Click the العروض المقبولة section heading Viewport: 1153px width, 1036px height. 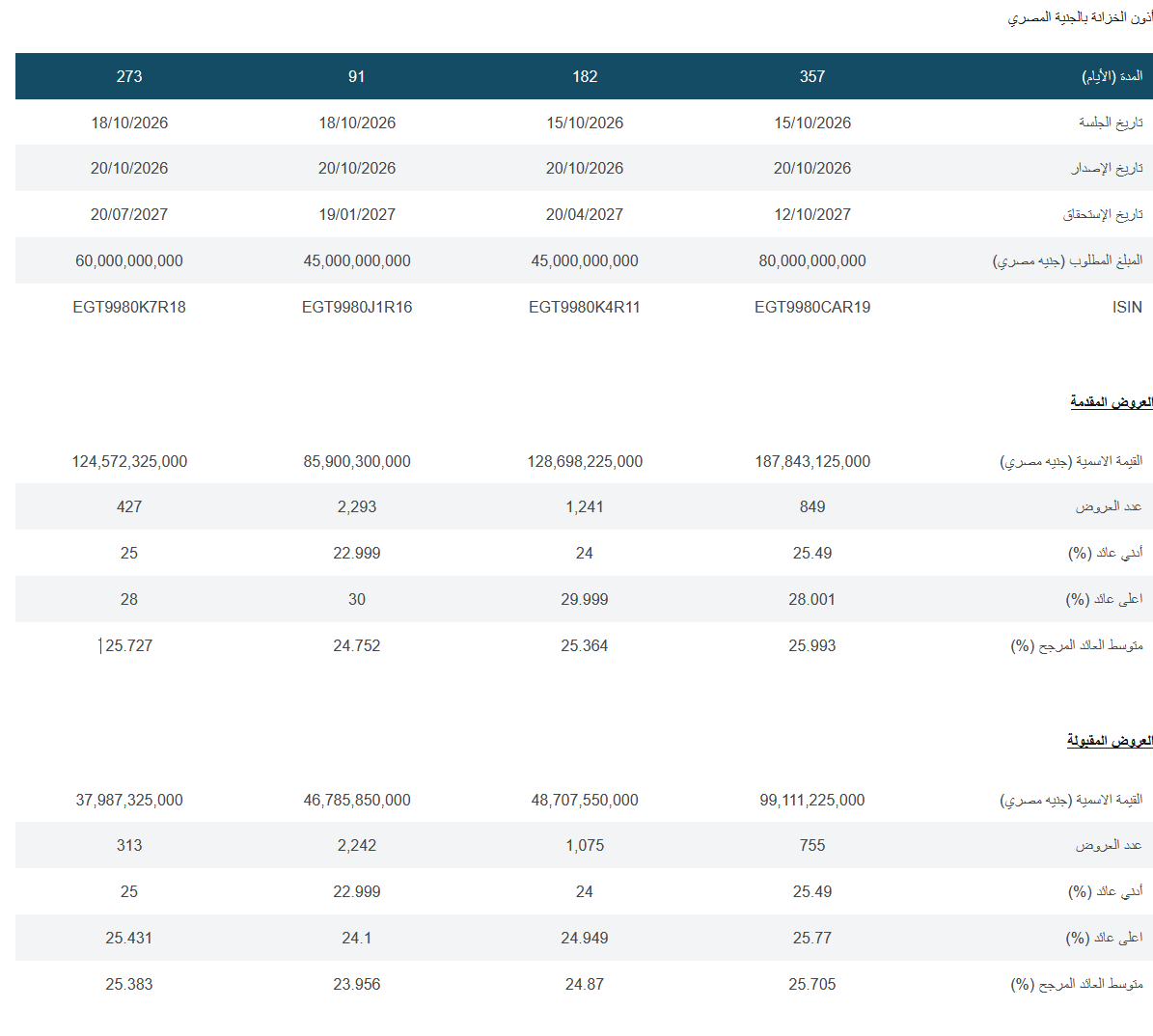[x=1110, y=741]
